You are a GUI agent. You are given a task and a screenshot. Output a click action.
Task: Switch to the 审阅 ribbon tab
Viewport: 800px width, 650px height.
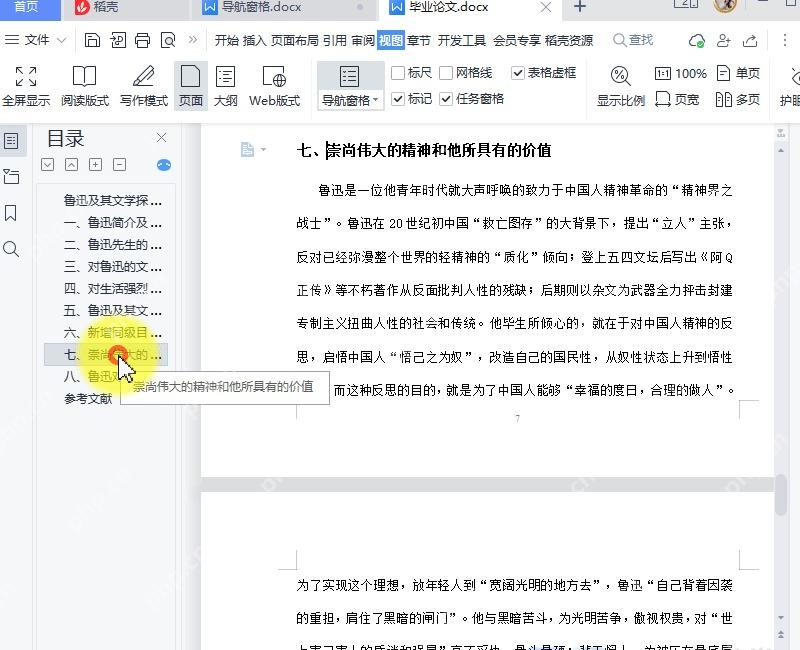(363, 40)
